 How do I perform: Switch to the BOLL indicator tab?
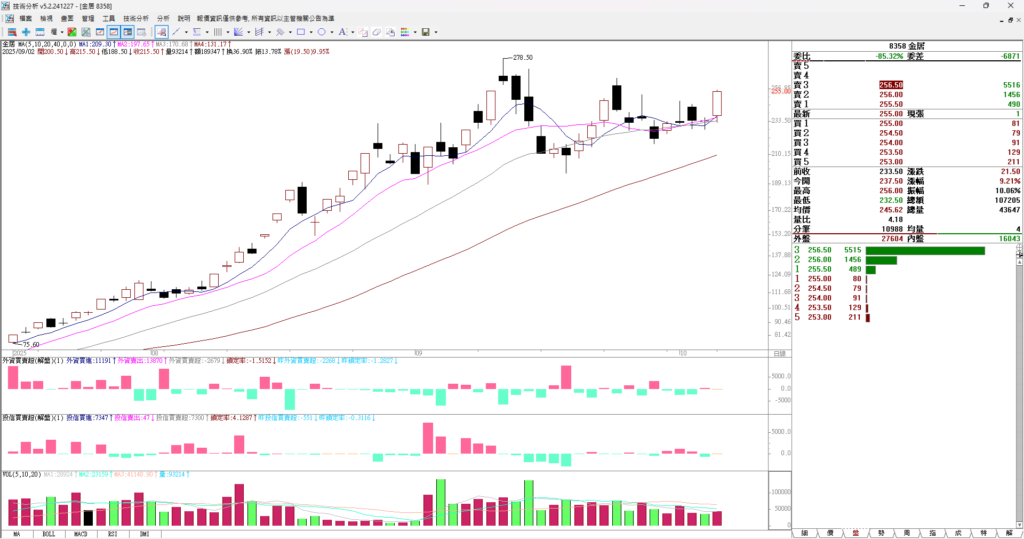tap(46, 534)
